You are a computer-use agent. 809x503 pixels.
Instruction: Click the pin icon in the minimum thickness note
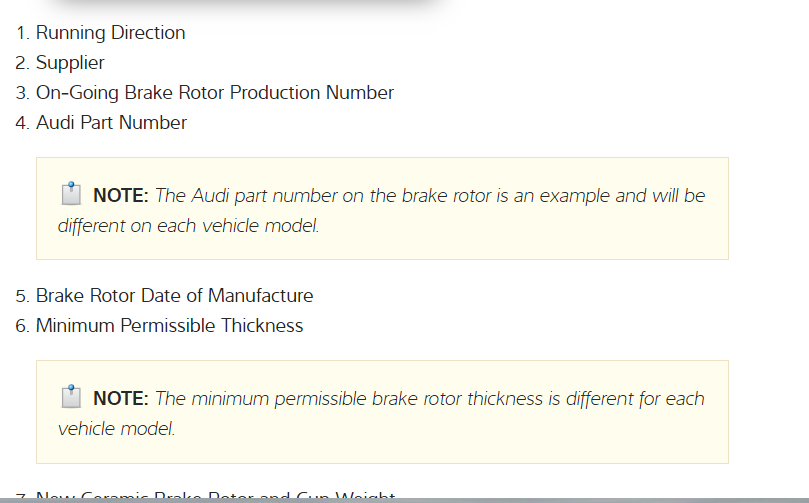70,397
